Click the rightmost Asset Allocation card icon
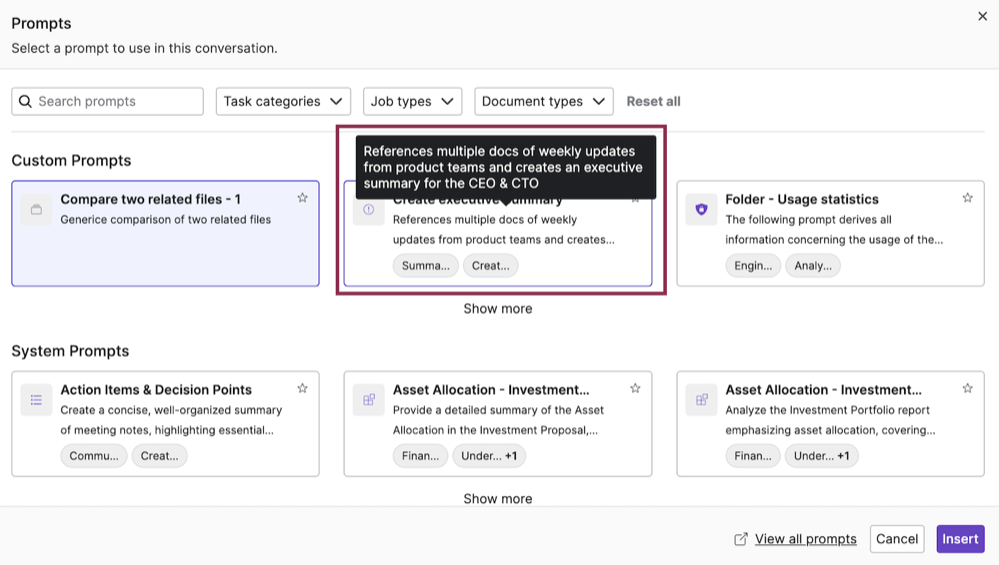999x565 pixels. (701, 400)
